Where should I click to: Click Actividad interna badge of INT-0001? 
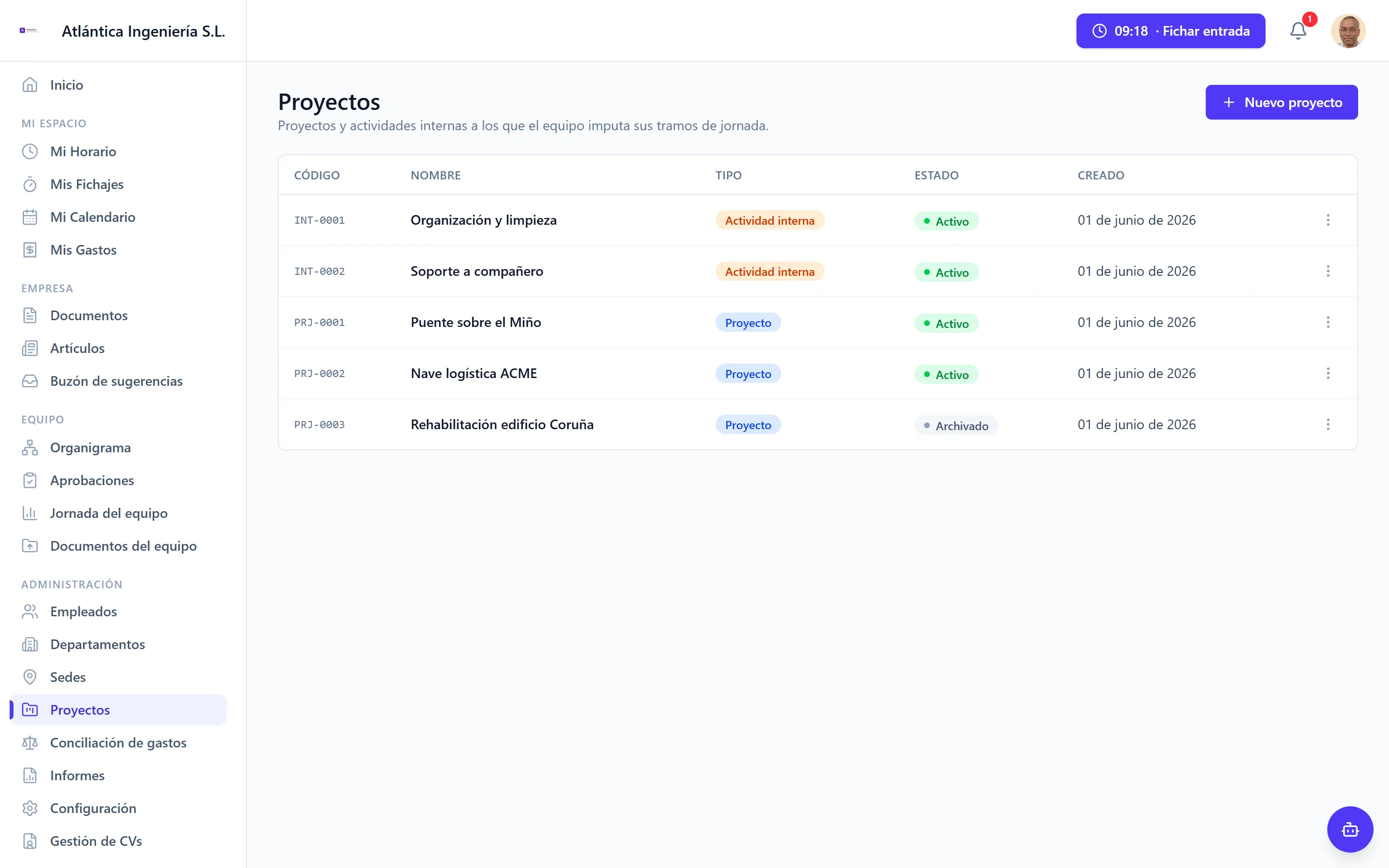[x=769, y=220]
